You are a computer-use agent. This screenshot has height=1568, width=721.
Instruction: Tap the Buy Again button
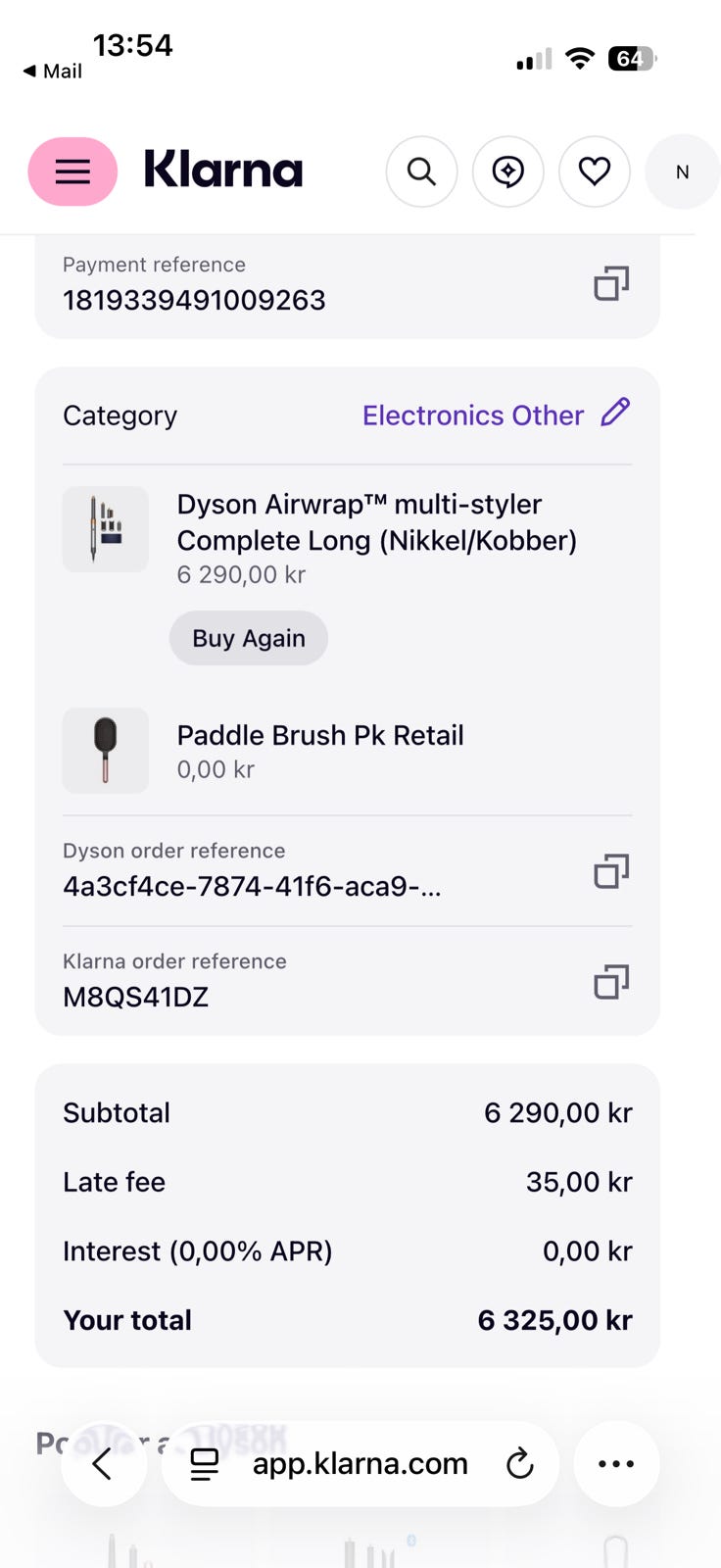point(249,638)
